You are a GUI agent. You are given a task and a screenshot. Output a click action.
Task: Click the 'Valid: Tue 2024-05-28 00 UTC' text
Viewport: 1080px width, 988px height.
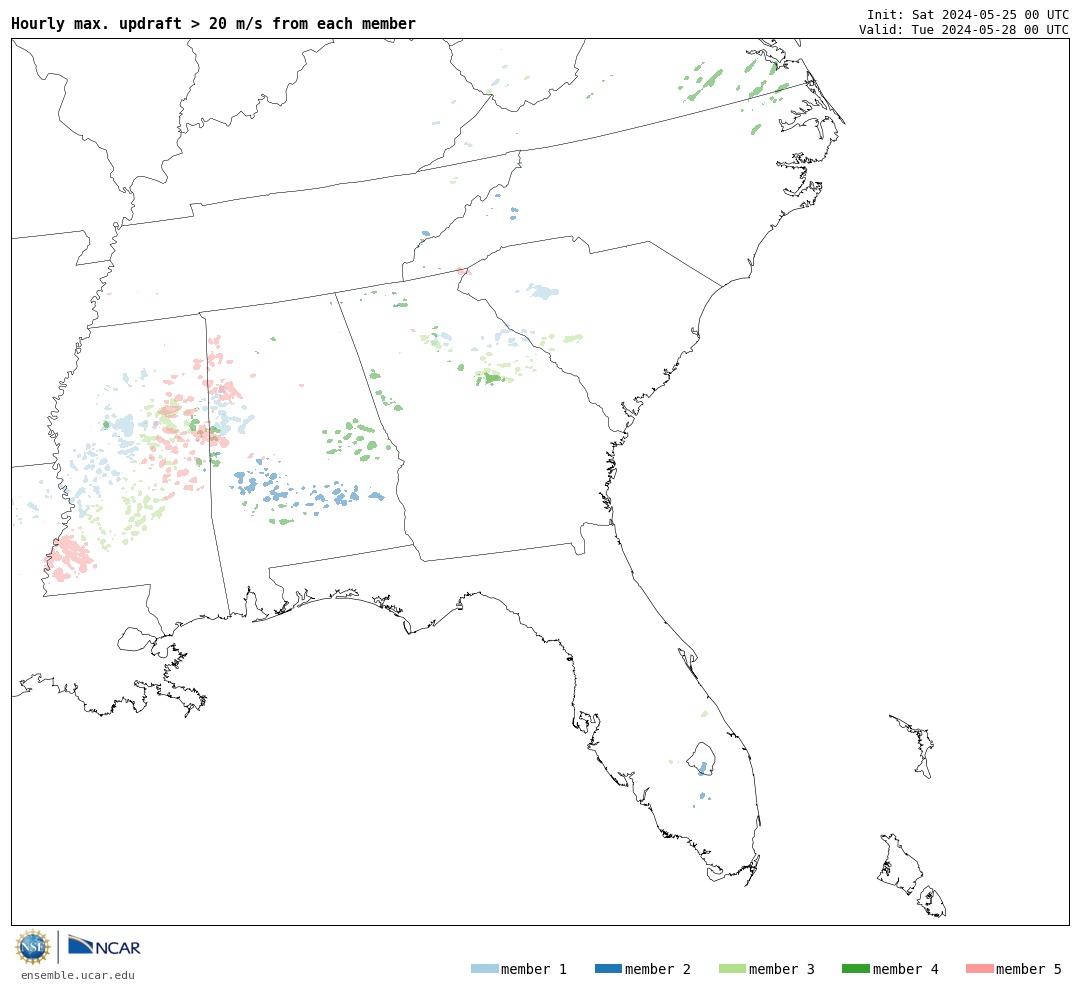coord(964,29)
